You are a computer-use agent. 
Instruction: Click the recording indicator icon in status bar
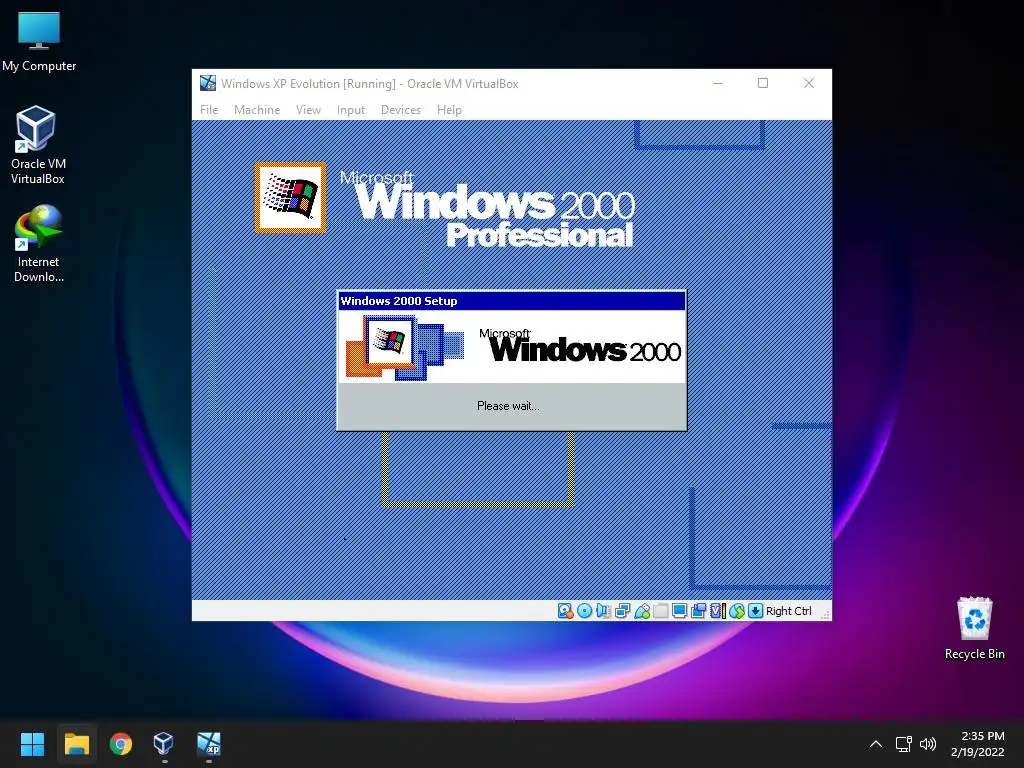(699, 611)
